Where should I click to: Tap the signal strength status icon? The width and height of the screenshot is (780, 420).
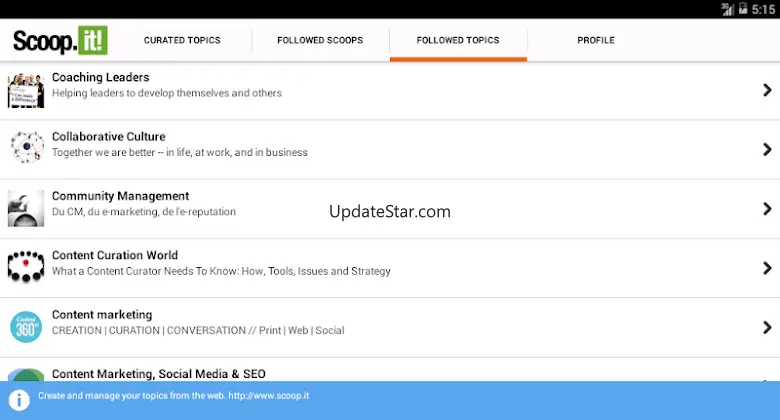point(728,9)
